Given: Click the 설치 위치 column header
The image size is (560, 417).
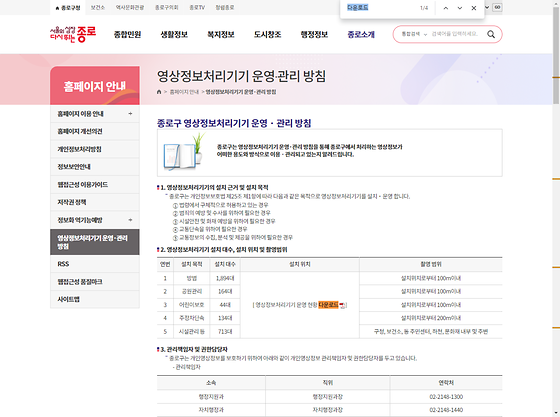Looking at the screenshot, I should tap(300, 265).
